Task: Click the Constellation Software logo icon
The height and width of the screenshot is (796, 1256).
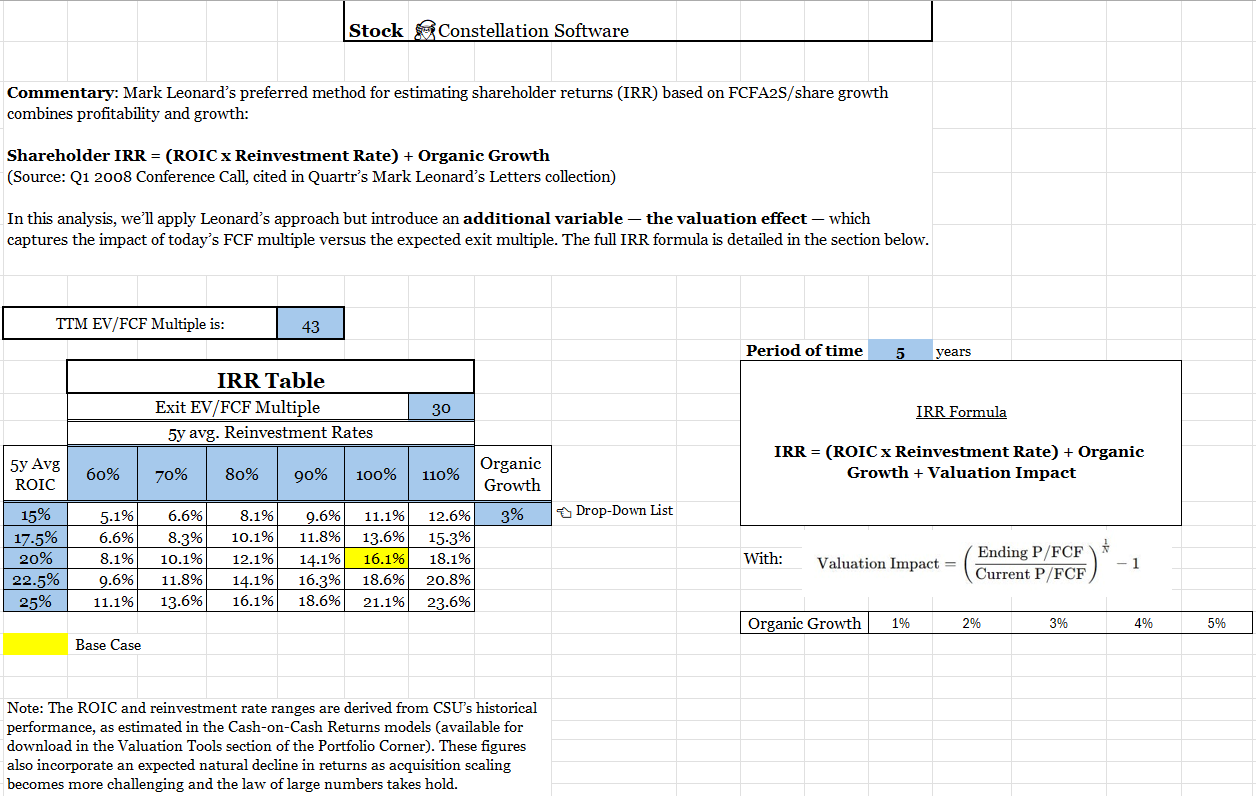Action: pos(424,30)
